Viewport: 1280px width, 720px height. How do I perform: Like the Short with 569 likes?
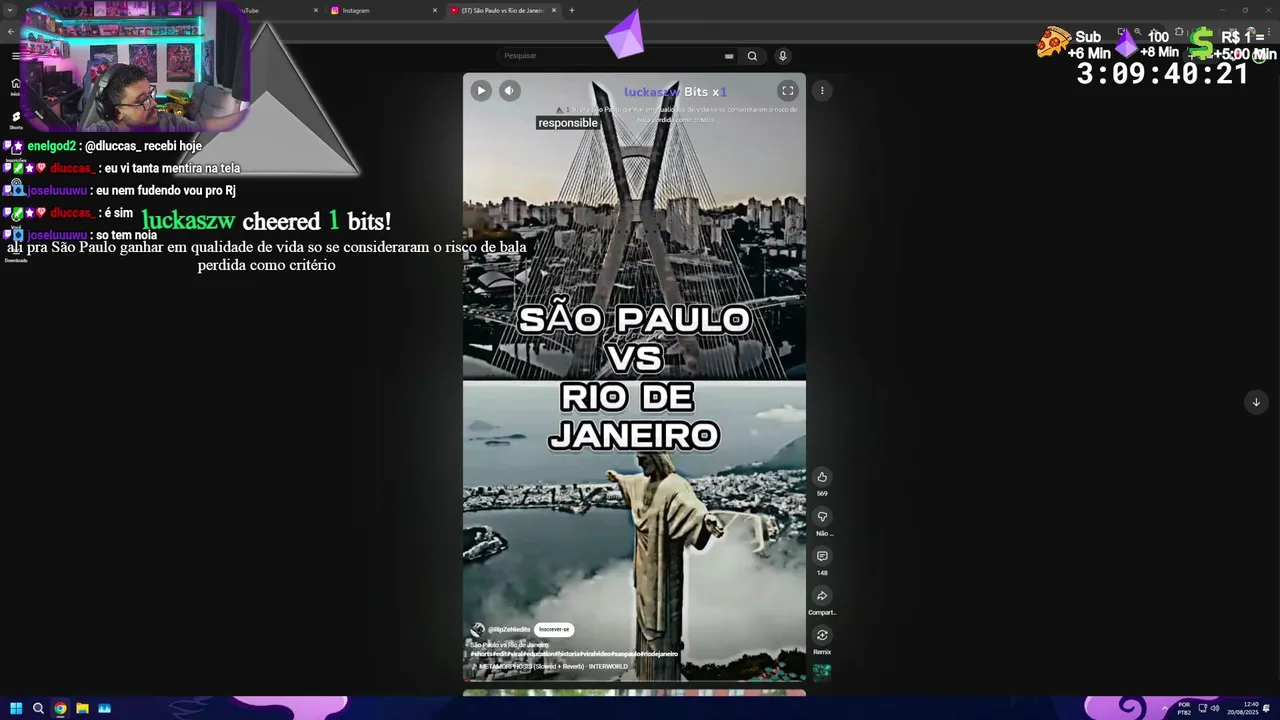(x=822, y=477)
